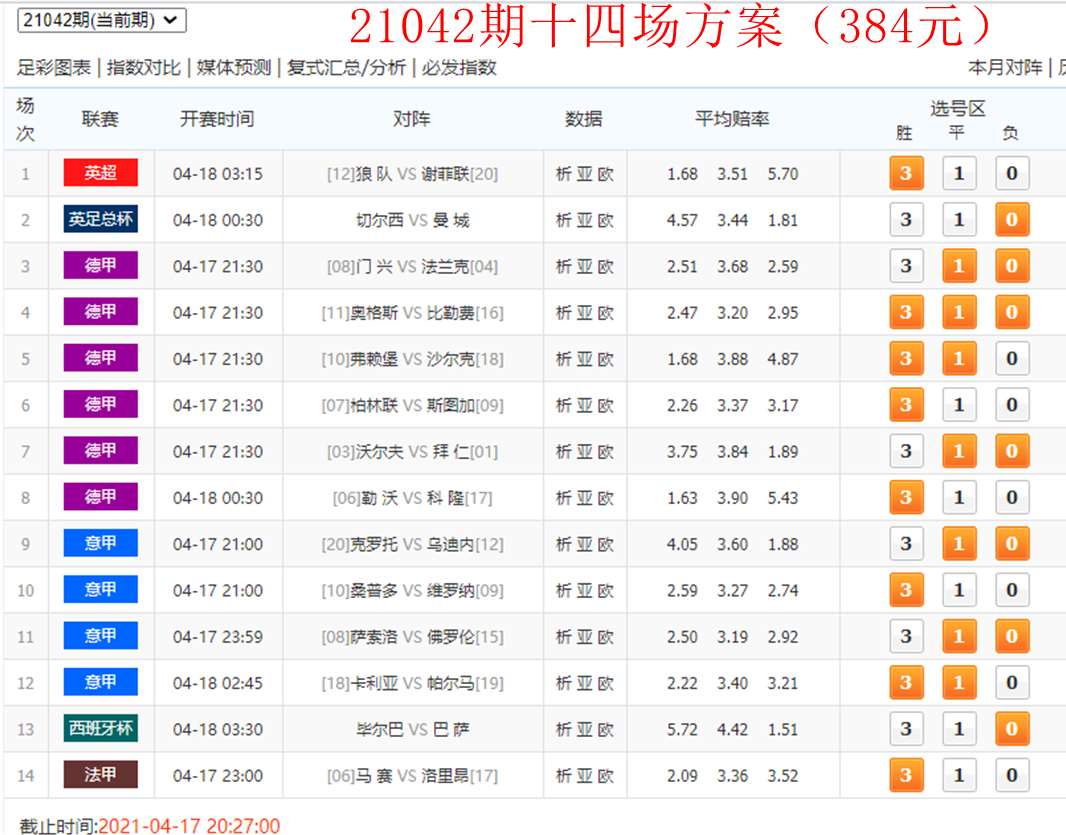Toggle pick 0 for 柏林联 VS 斯图加

[x=1012, y=405]
